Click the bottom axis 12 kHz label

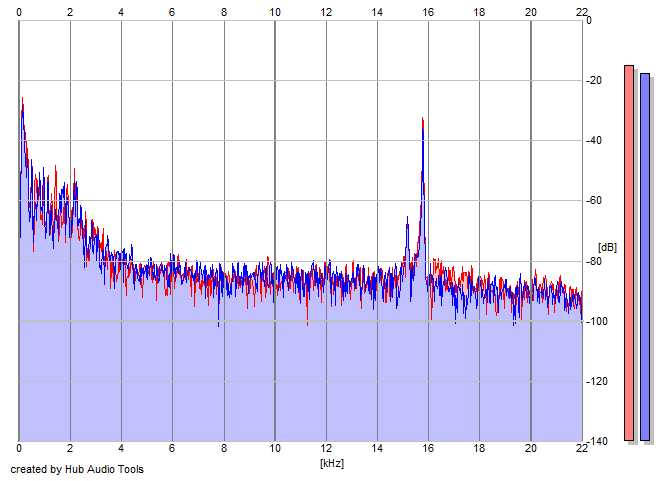pos(326,448)
